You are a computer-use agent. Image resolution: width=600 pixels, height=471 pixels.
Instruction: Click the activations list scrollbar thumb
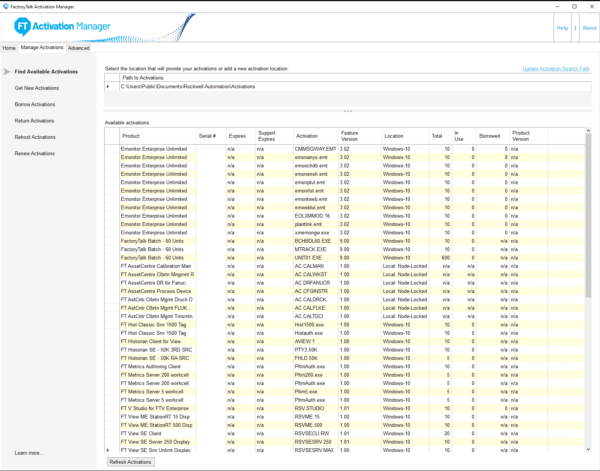point(588,215)
